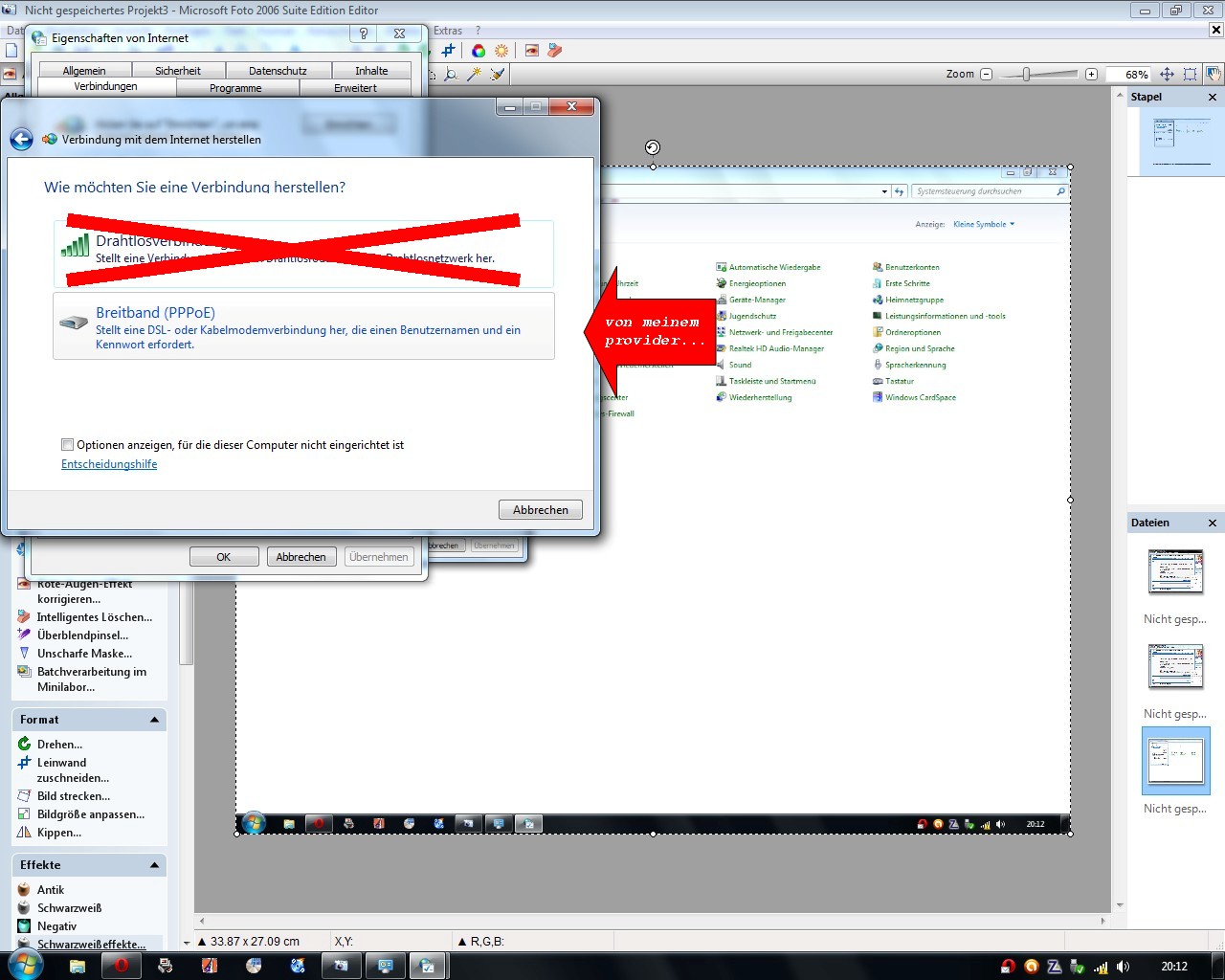Click the red-eye correction toolbar icon
The image size is (1225, 980).
point(532,51)
